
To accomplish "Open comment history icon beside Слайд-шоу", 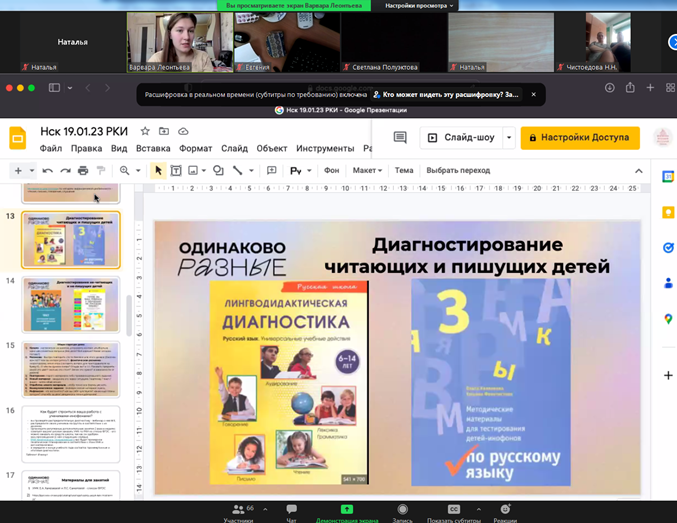I will click(x=400, y=138).
